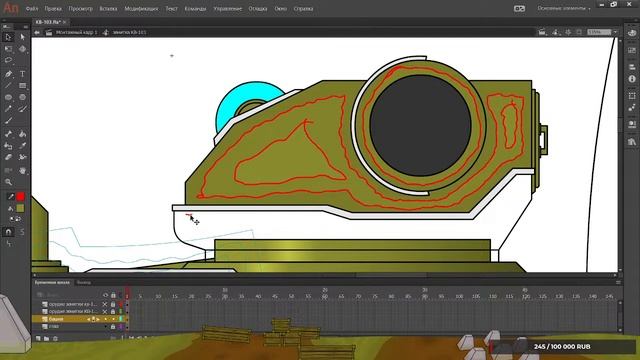Open the Edit Symbols dropdown
The width and height of the screenshot is (640, 360).
556,32
